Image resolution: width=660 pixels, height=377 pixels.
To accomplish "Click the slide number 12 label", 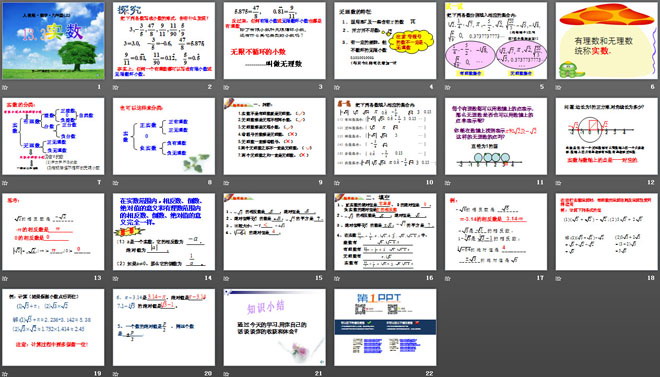I will [x=651, y=183].
